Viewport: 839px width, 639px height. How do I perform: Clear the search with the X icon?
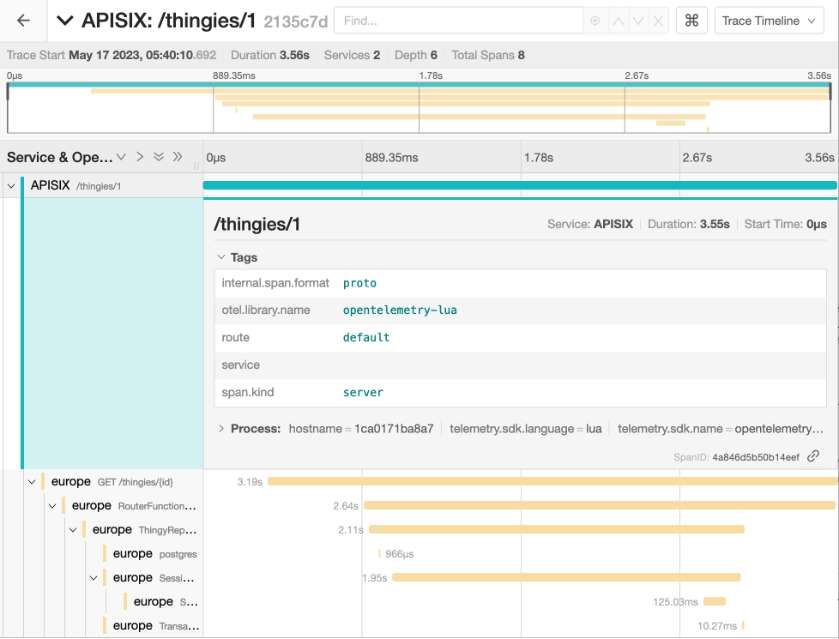(x=657, y=21)
